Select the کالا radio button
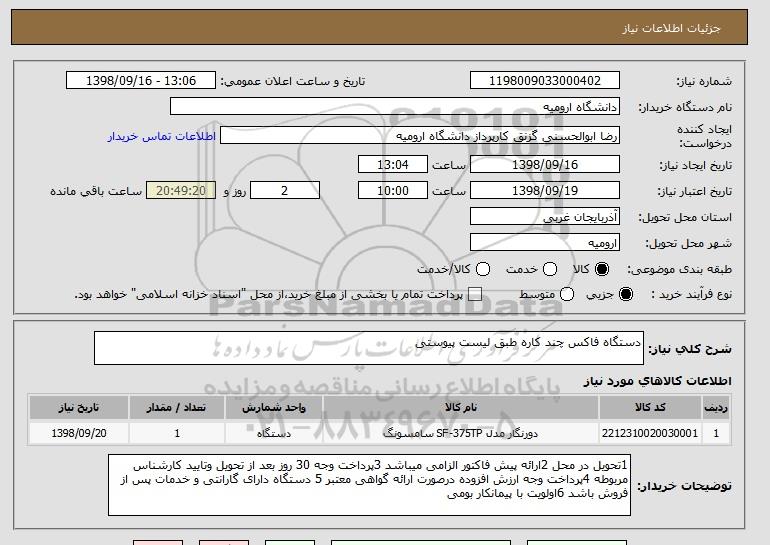This screenshot has height=545, width=770. 602,269
